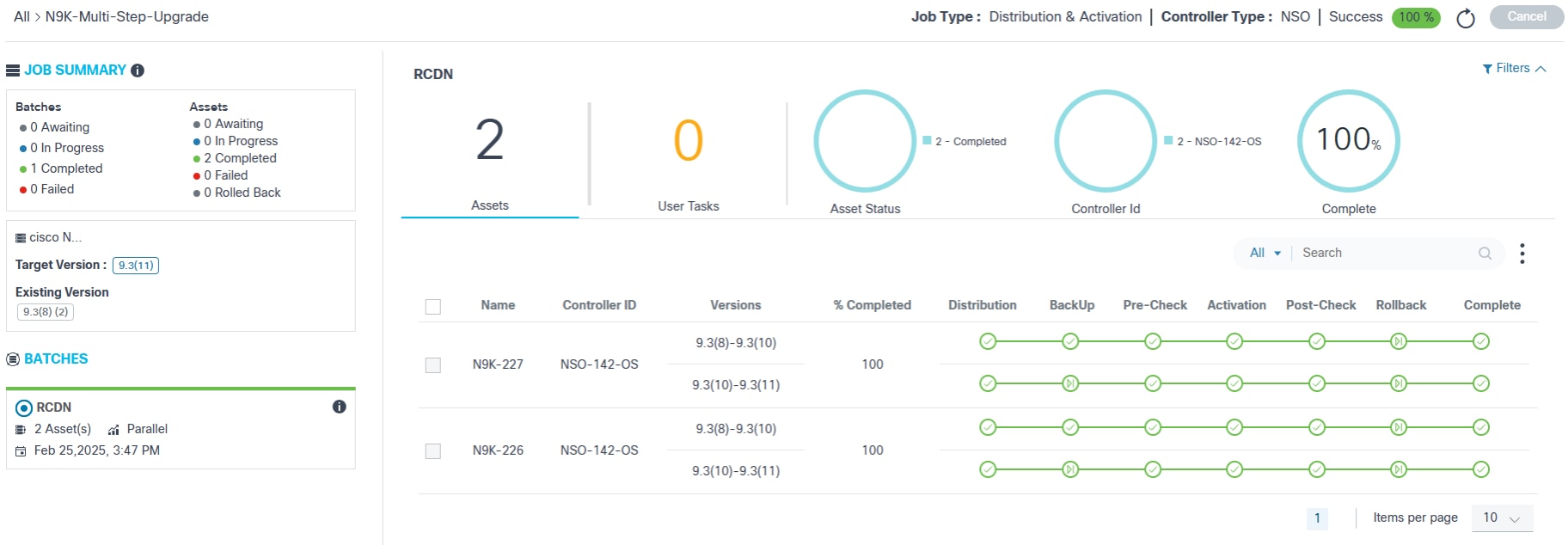The width and height of the screenshot is (1568, 545).
Task: Click N9K-227 first row Distribution status icon
Action: [x=988, y=341]
